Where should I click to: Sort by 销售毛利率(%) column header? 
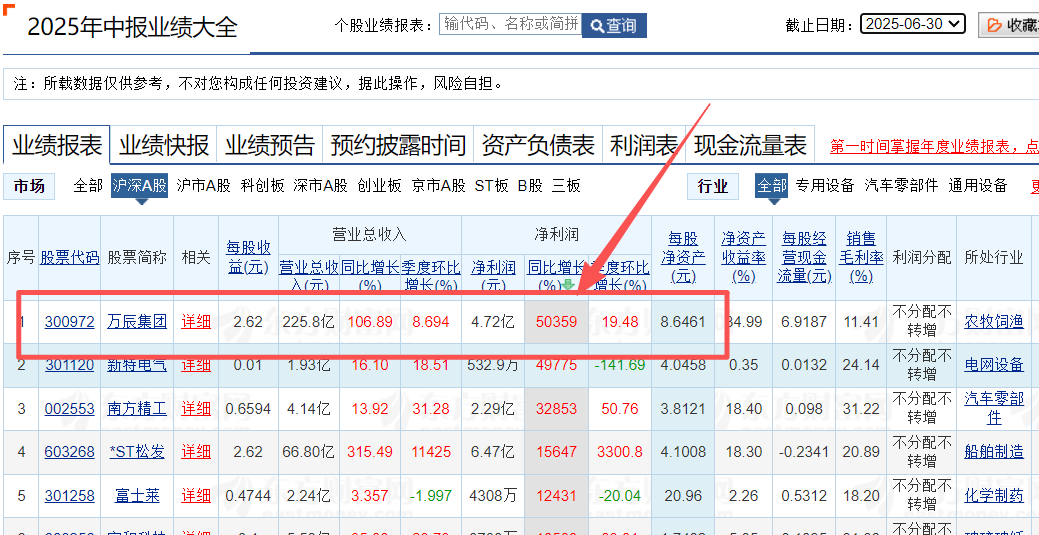tap(861, 257)
